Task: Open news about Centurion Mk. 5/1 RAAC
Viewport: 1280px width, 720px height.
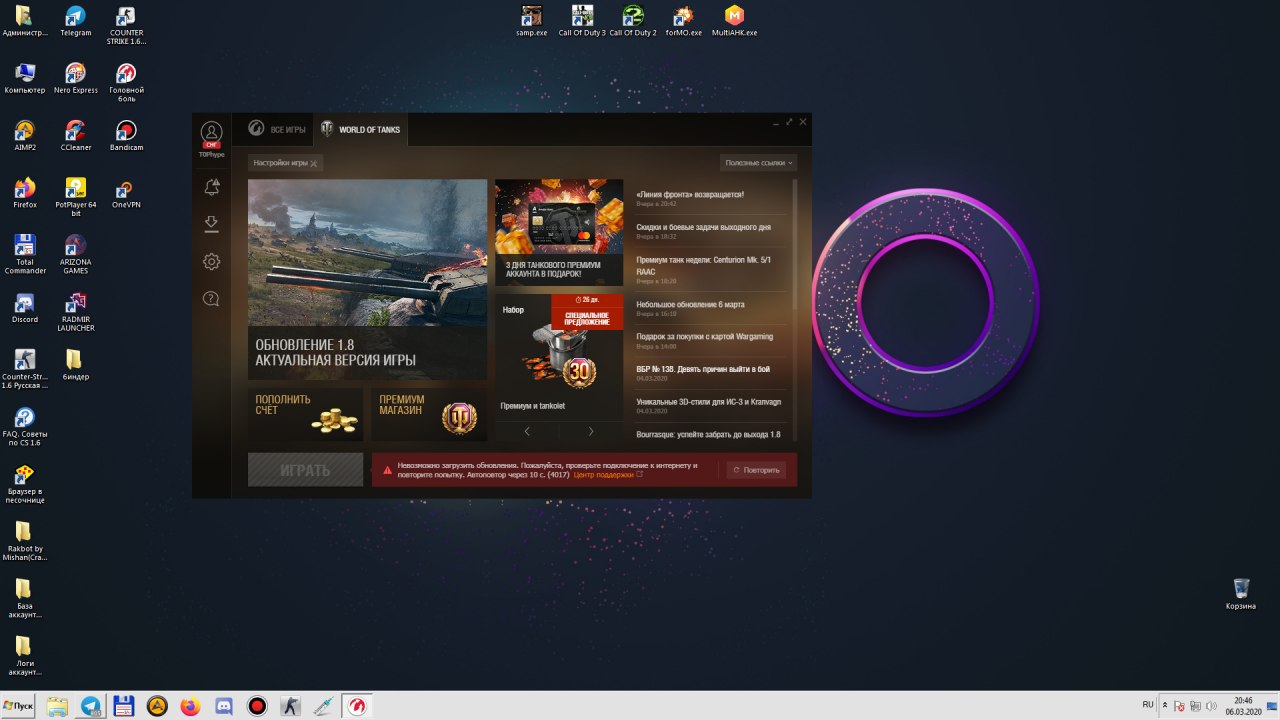Action: point(703,265)
